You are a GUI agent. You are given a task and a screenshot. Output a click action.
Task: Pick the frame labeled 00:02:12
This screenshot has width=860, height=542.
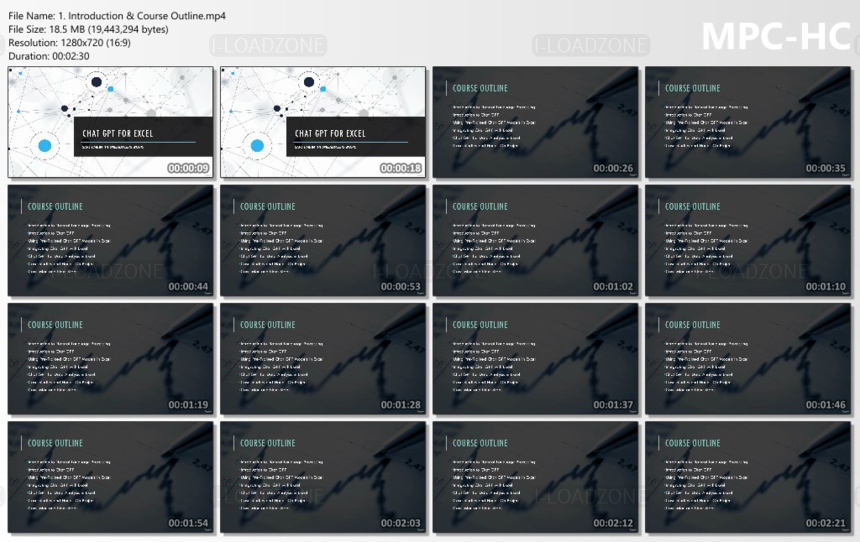535,477
